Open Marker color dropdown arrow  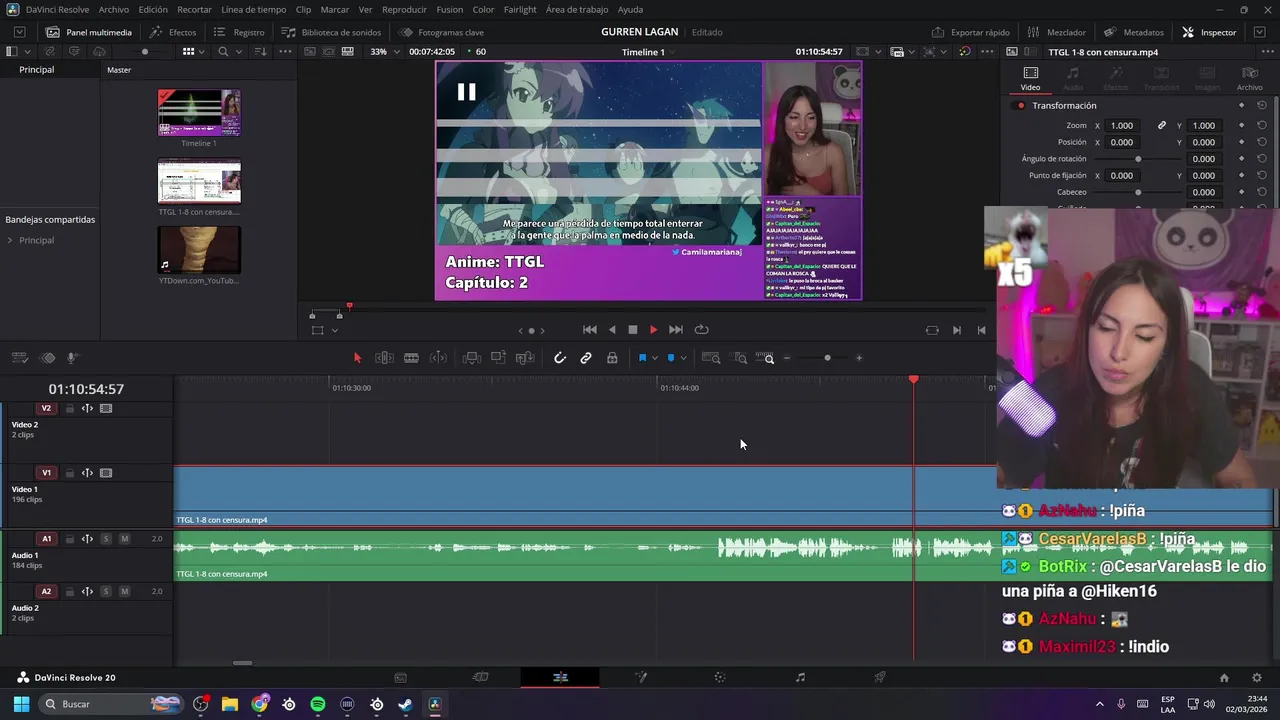click(683, 358)
